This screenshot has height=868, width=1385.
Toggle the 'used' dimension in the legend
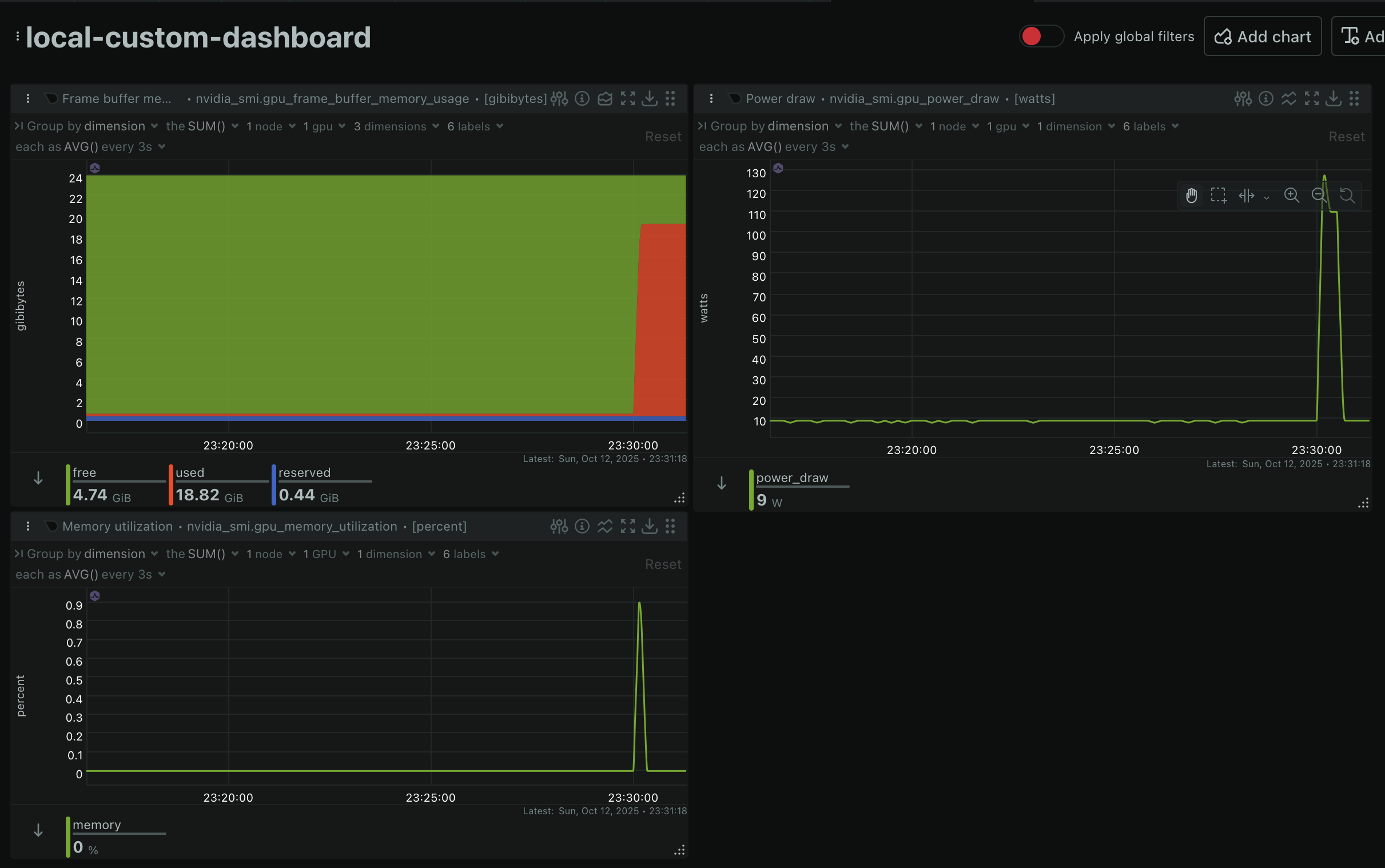point(190,472)
